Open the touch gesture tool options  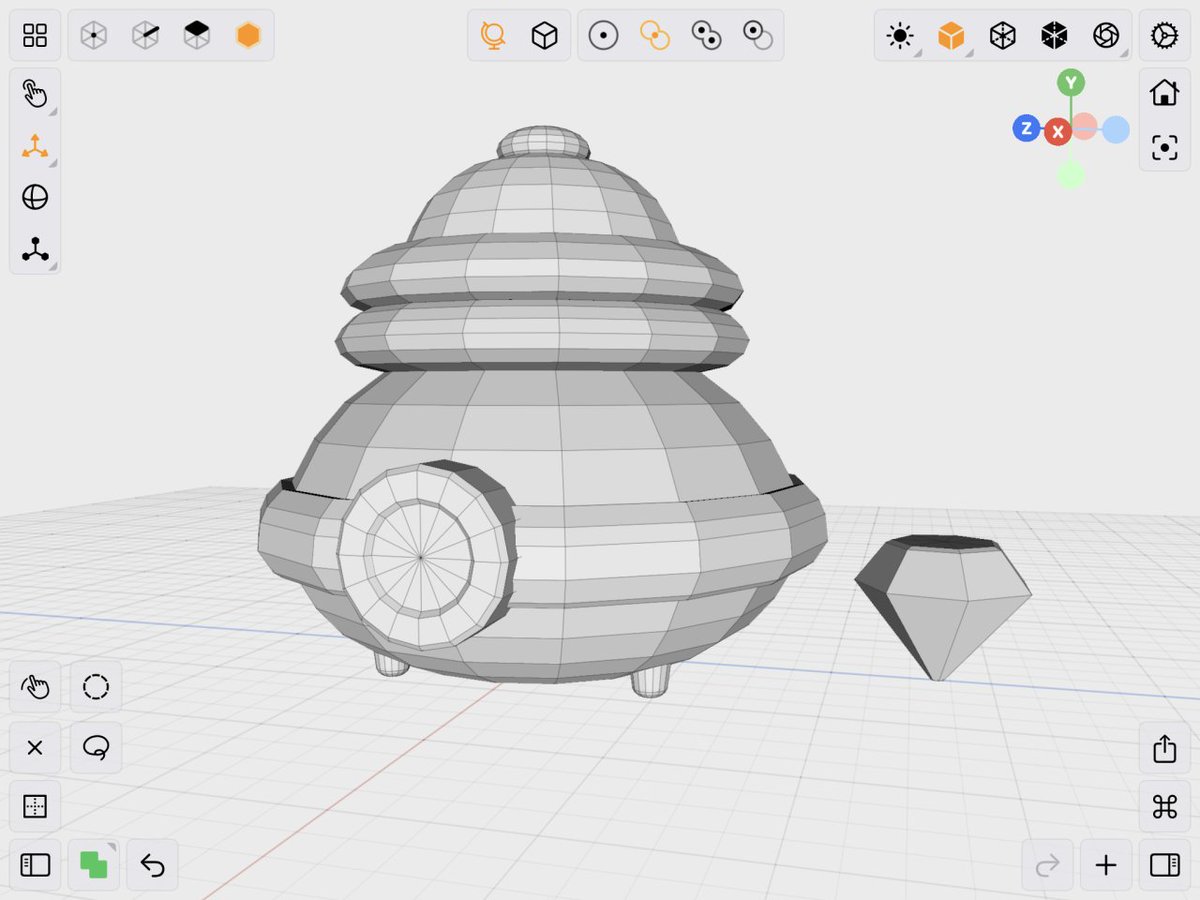tap(35, 94)
